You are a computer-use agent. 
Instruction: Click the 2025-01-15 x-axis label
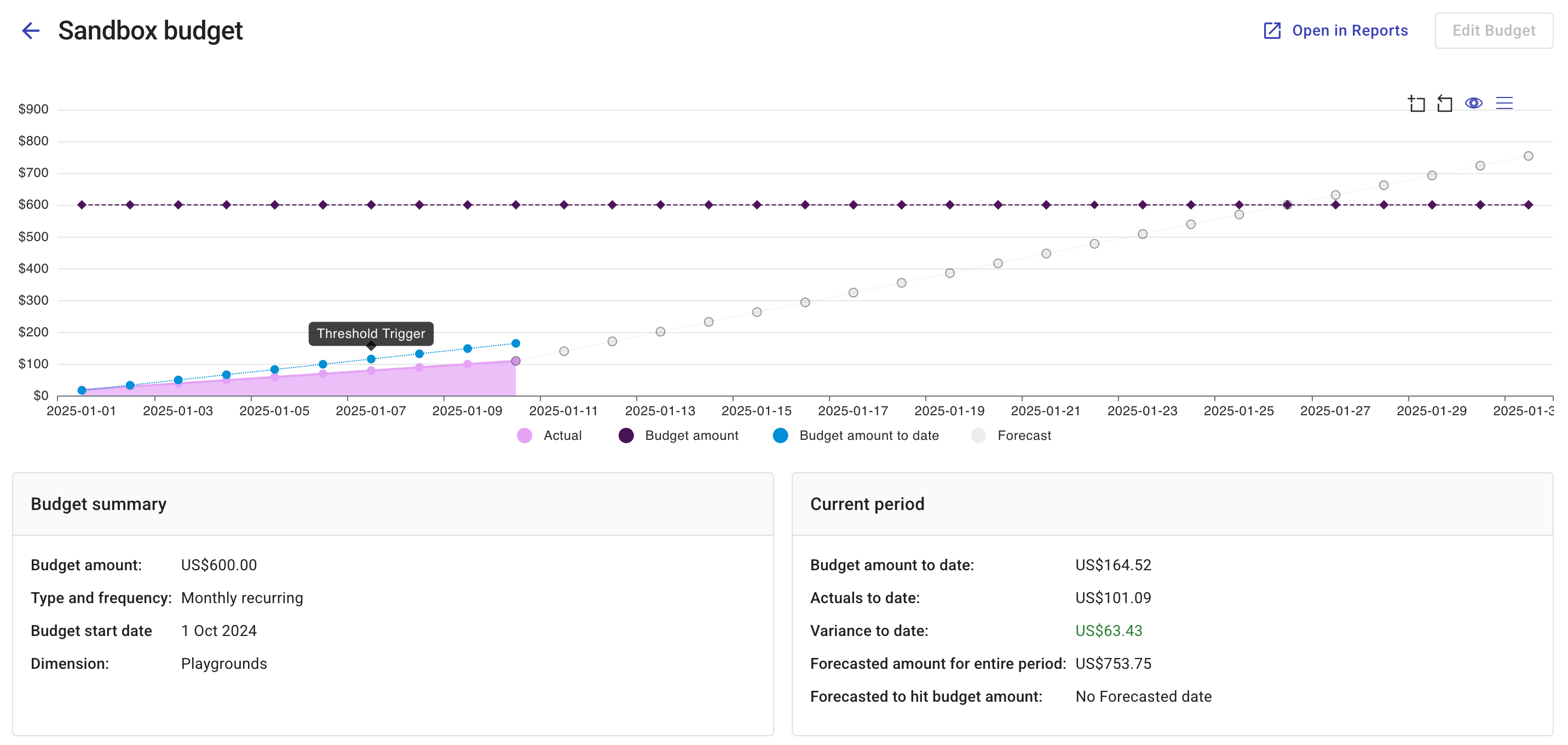[757, 411]
